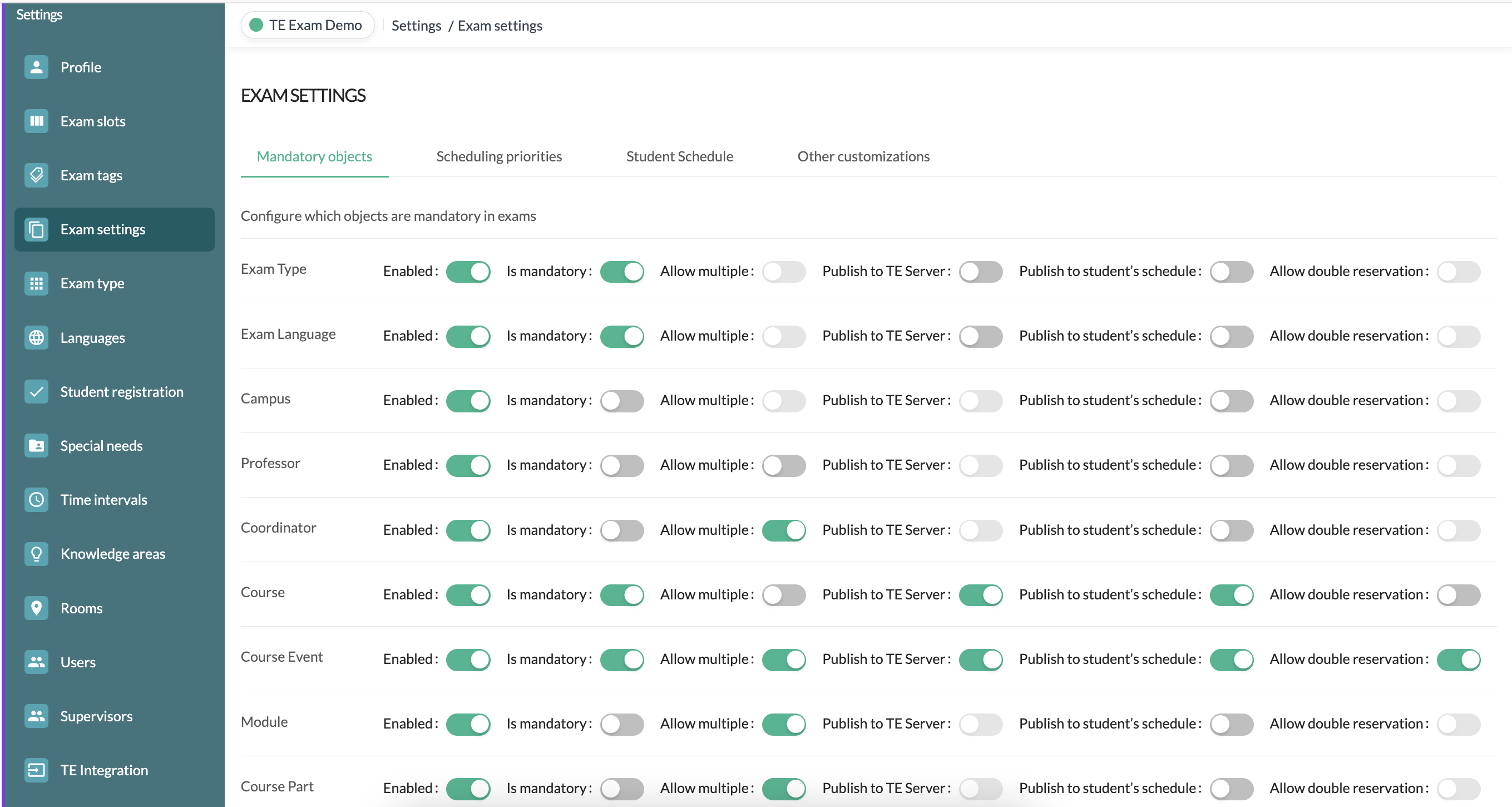
Task: Turn on Is mandatory for Professor
Action: tap(621, 465)
